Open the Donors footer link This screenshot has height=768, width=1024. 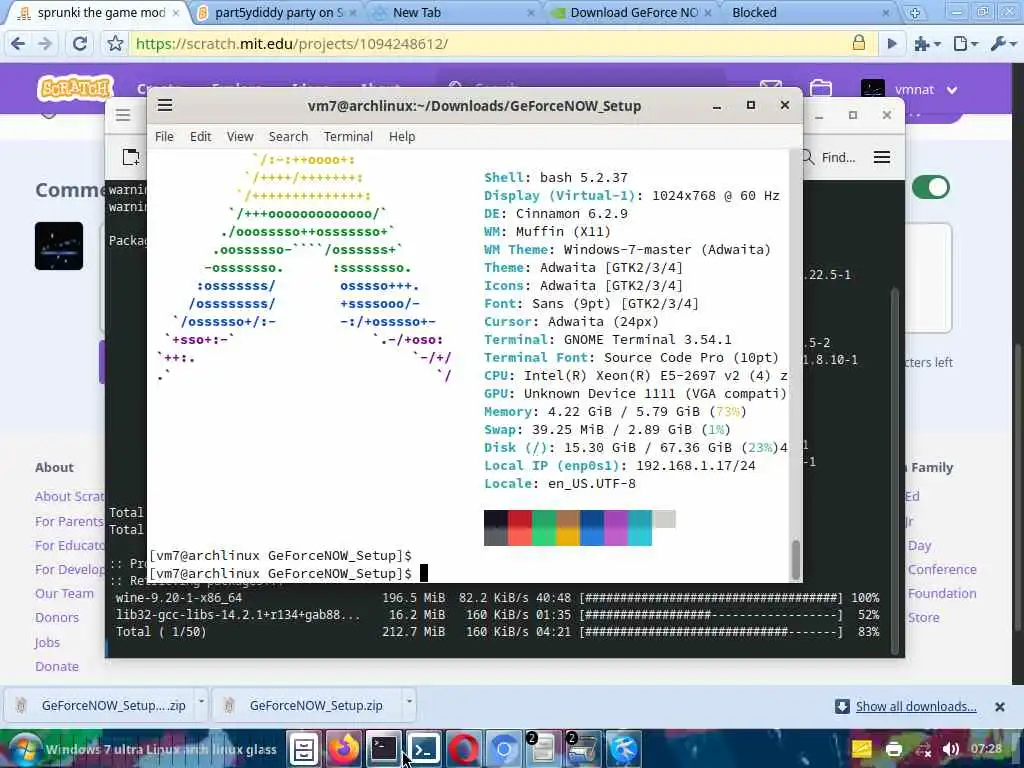[x=57, y=617]
